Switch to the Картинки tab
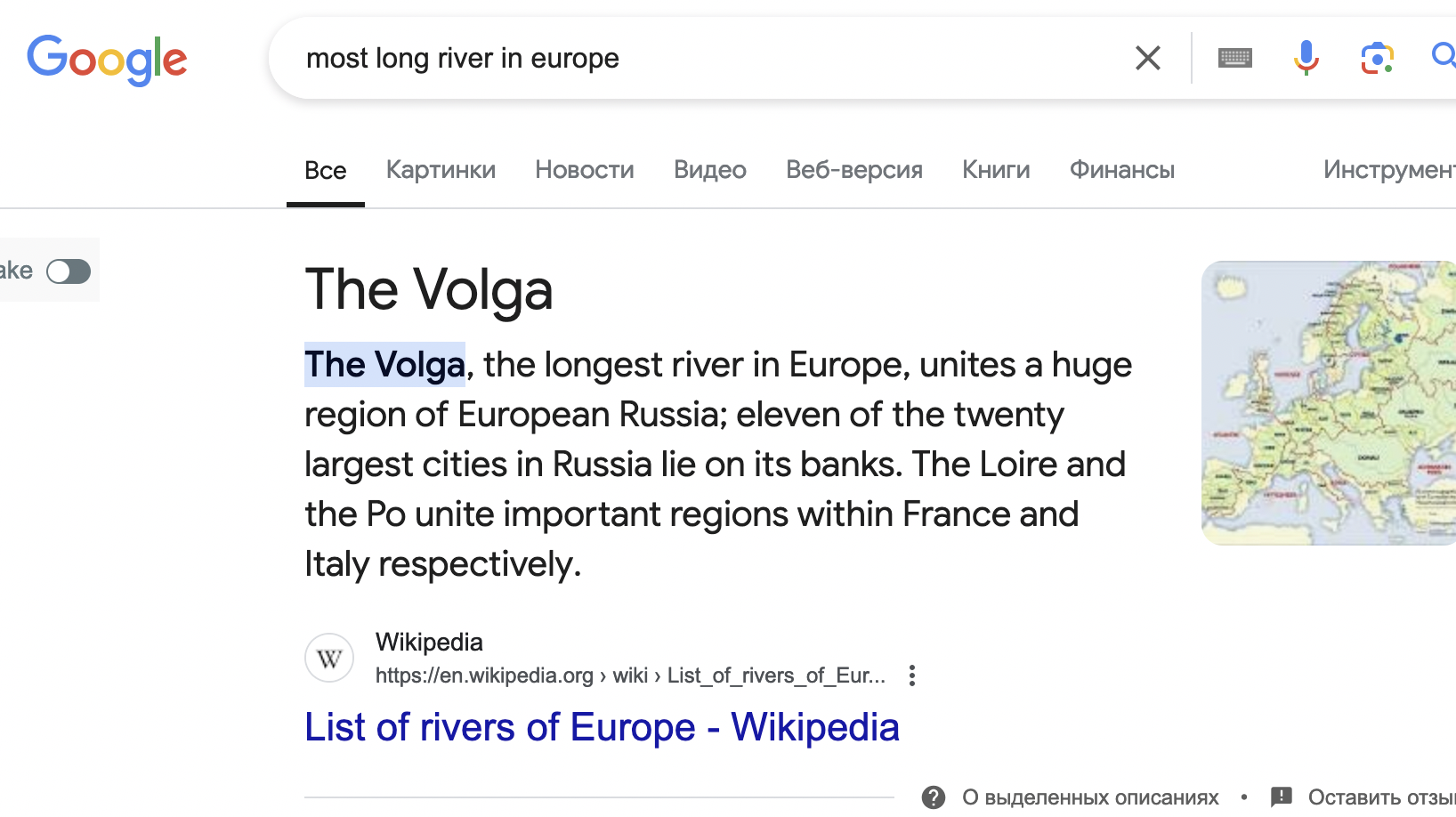Image resolution: width=1456 pixels, height=817 pixels. 441,170
